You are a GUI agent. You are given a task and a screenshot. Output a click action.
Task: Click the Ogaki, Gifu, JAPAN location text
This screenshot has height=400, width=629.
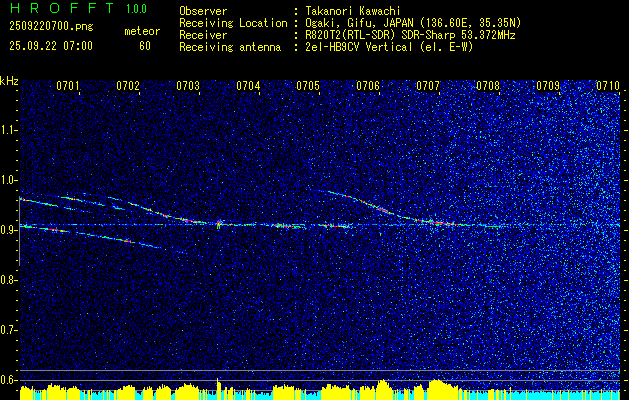pos(413,23)
